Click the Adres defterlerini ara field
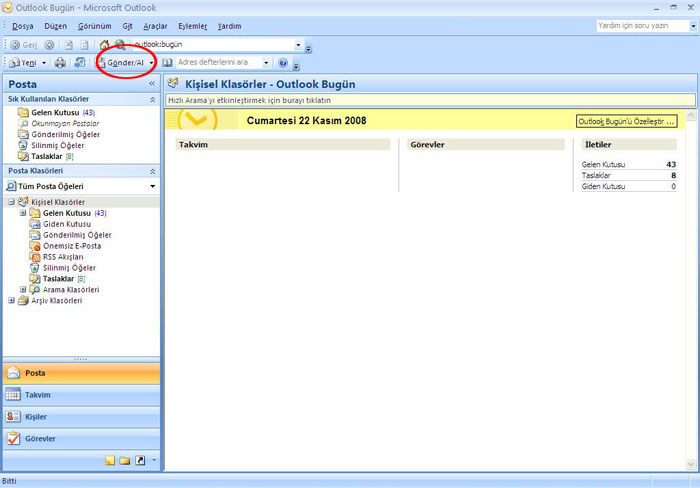Image resolution: width=700 pixels, height=488 pixels. [x=219, y=63]
